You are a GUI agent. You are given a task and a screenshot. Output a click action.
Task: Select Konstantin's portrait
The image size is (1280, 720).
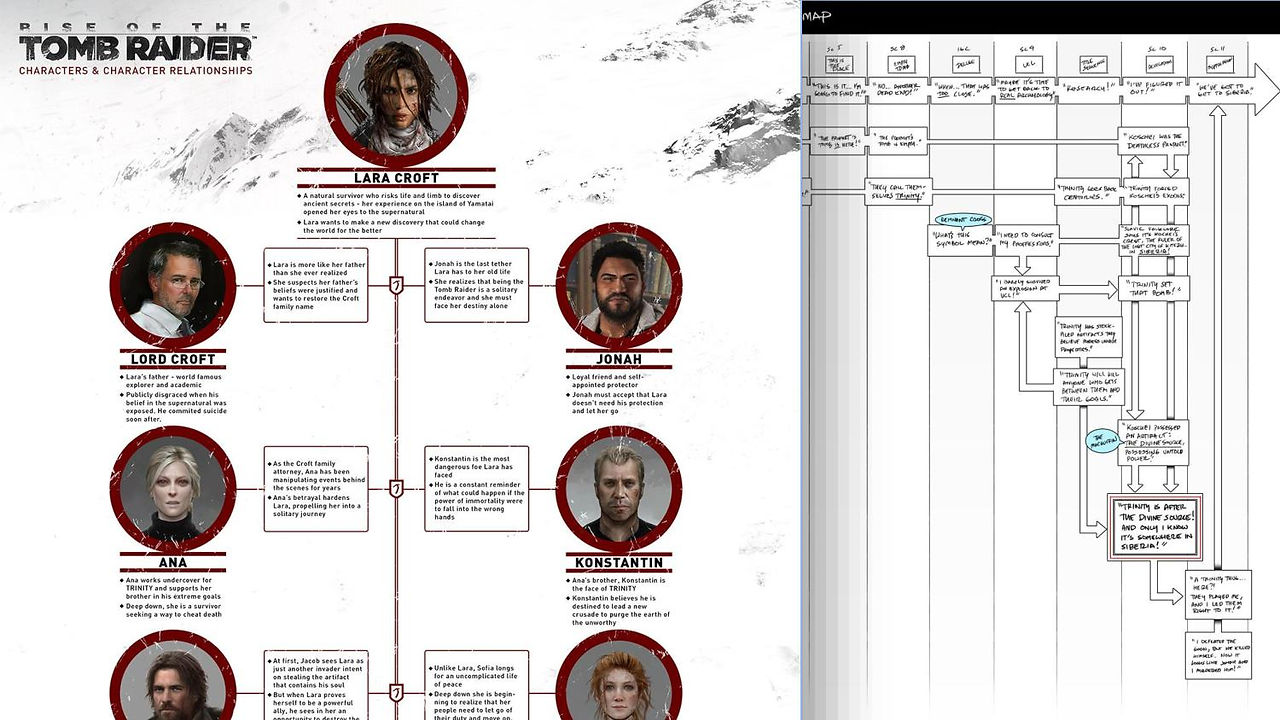click(x=619, y=489)
